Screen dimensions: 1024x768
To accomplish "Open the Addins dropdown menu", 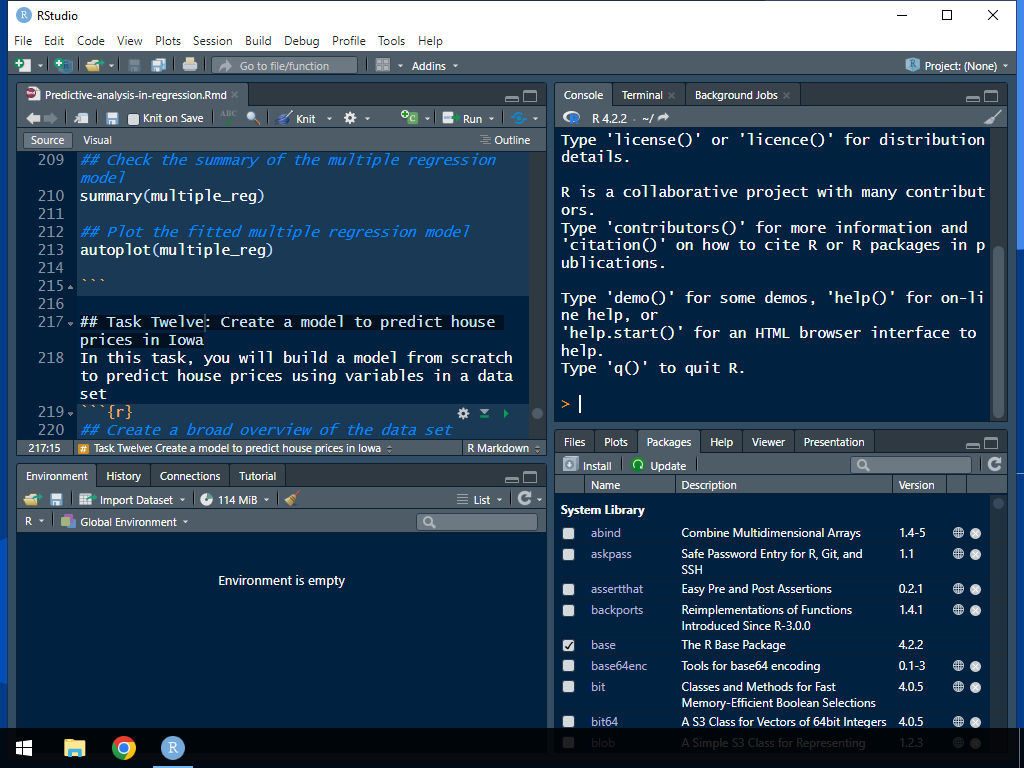I will tap(434, 66).
